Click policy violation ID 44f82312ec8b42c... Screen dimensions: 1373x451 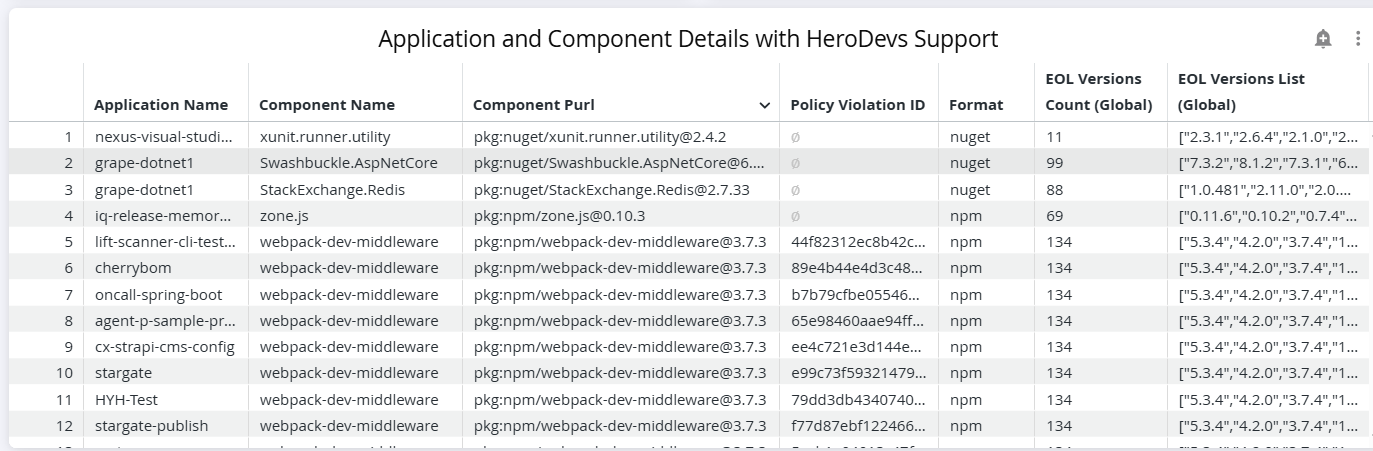pos(859,242)
